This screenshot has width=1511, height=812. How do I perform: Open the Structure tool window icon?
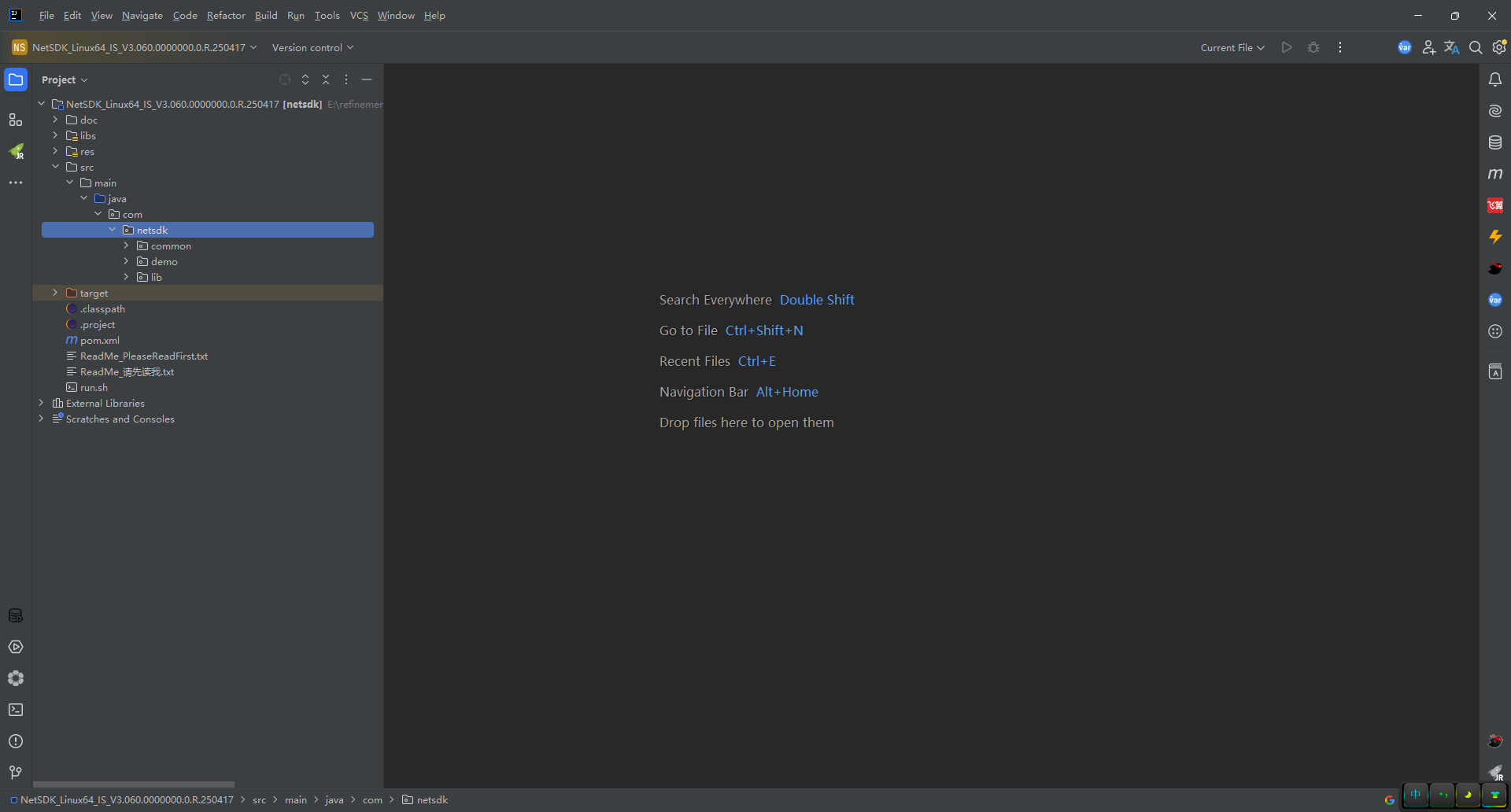pos(16,120)
